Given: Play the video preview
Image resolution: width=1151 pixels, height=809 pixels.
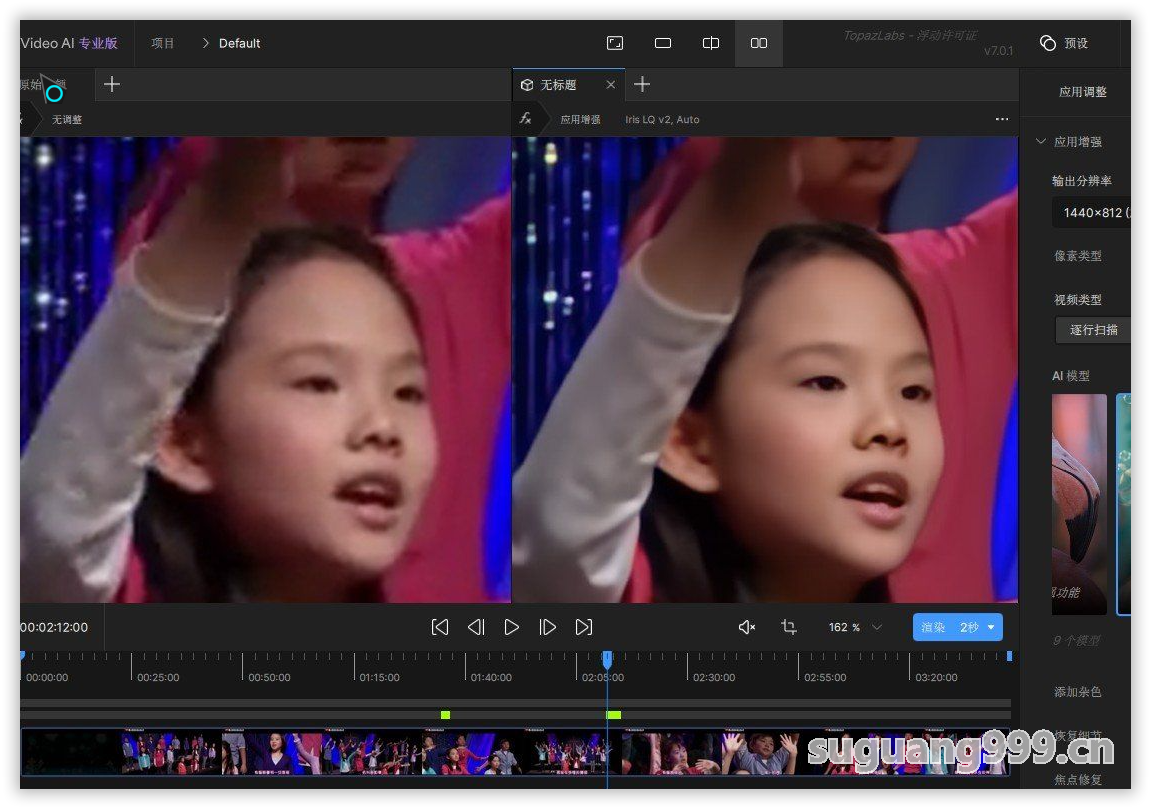Looking at the screenshot, I should (512, 627).
